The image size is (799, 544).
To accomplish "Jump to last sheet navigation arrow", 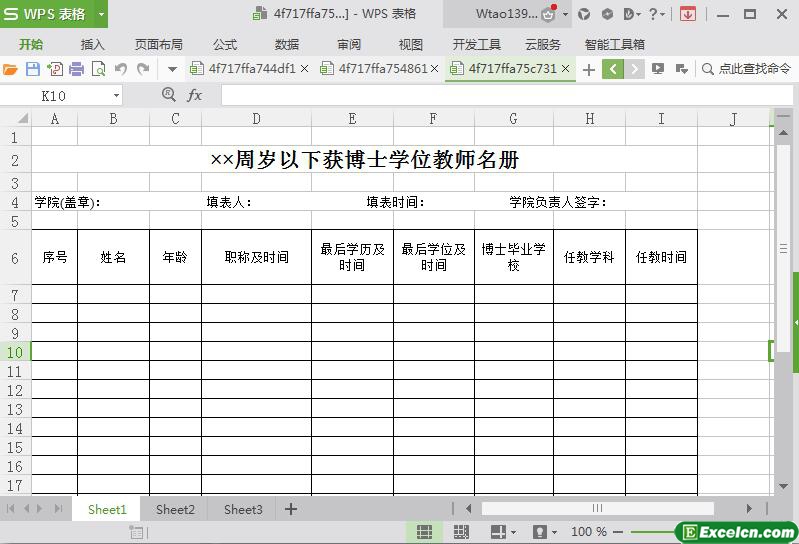I will click(x=59, y=508).
